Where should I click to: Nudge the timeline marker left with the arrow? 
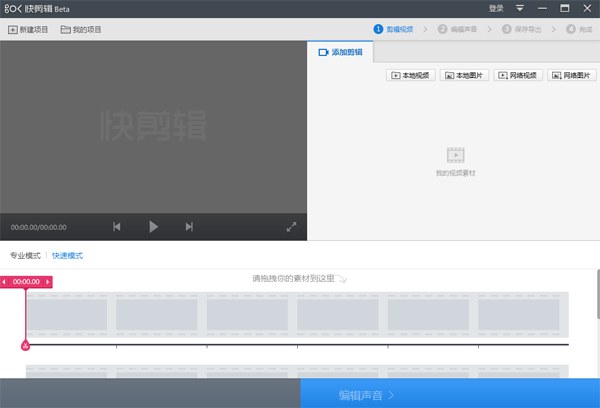coord(5,282)
